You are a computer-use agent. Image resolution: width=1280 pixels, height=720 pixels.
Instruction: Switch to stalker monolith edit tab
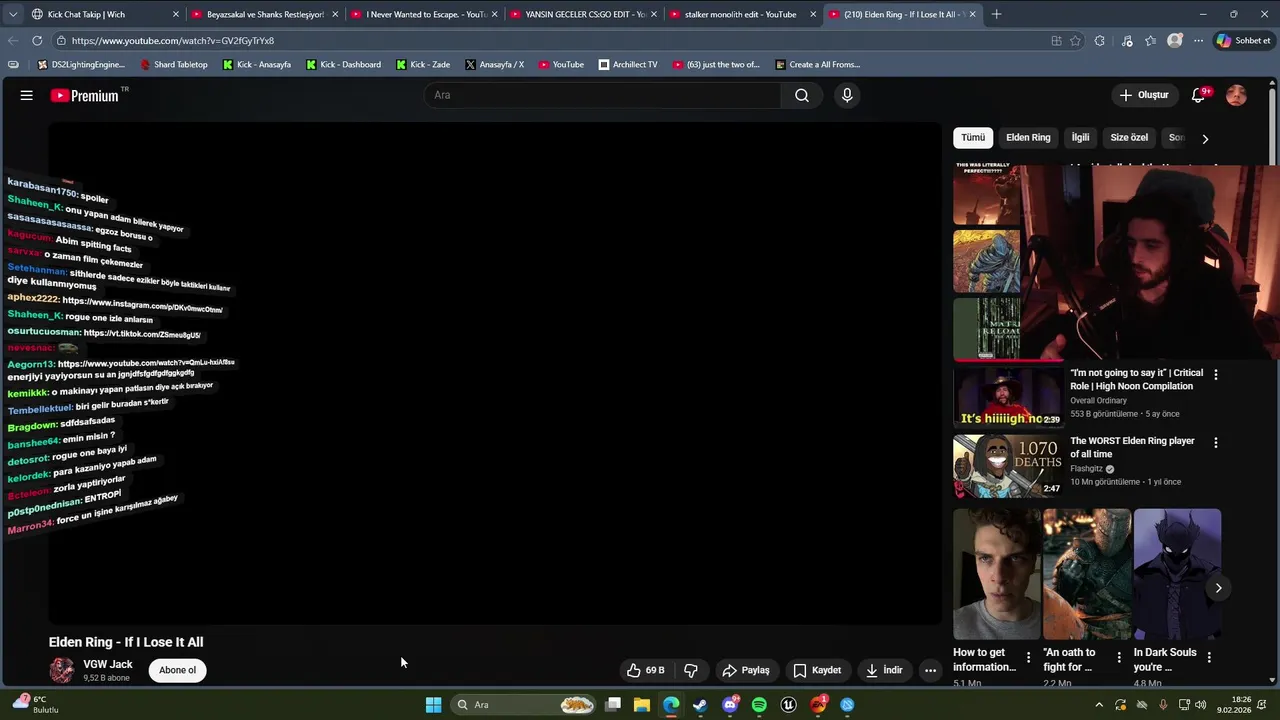743,14
